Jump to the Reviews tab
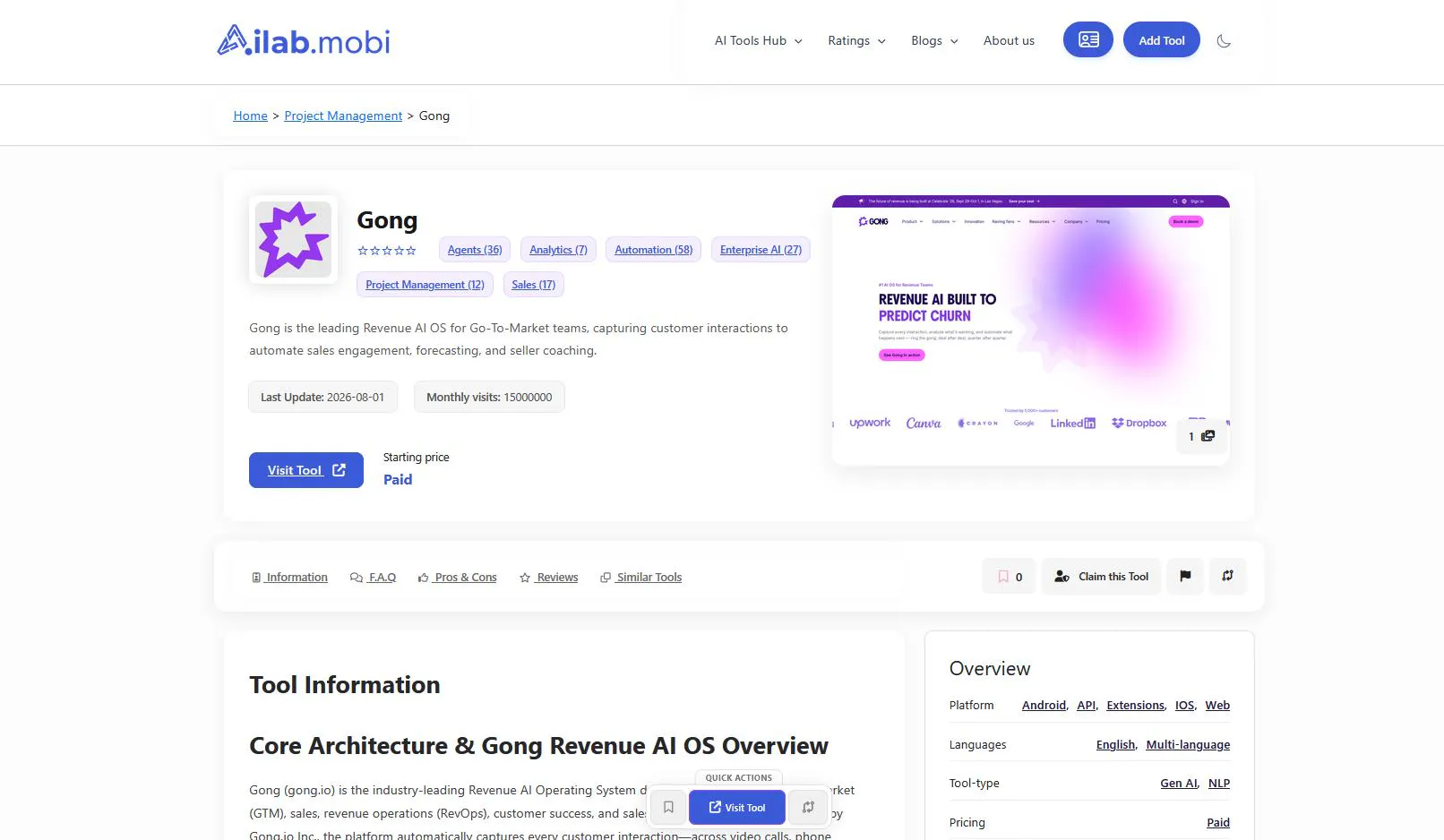This screenshot has height=840, width=1444. click(x=548, y=577)
